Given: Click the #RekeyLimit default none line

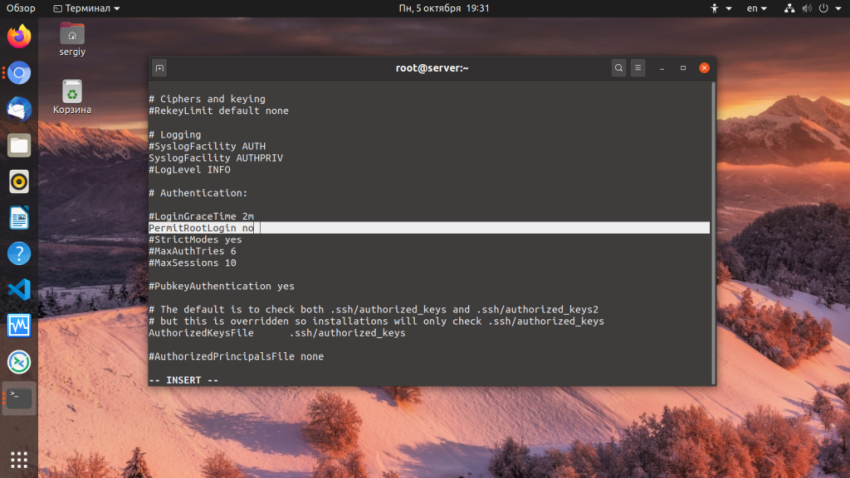Looking at the screenshot, I should 218,111.
